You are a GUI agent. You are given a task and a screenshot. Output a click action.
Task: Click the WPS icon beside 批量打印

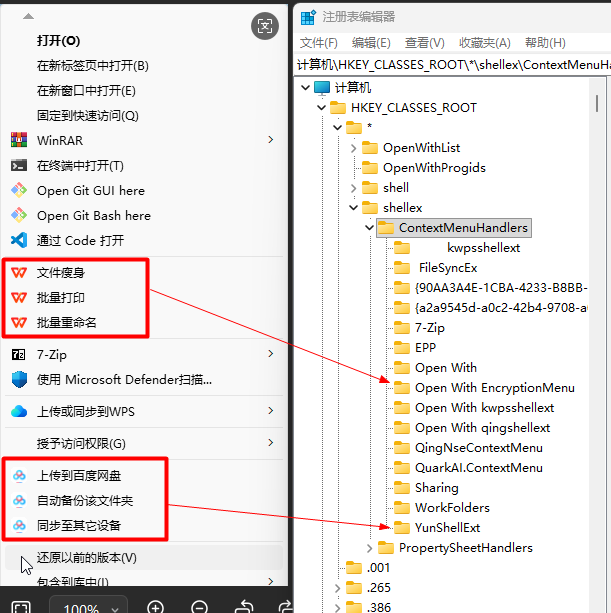click(19, 298)
